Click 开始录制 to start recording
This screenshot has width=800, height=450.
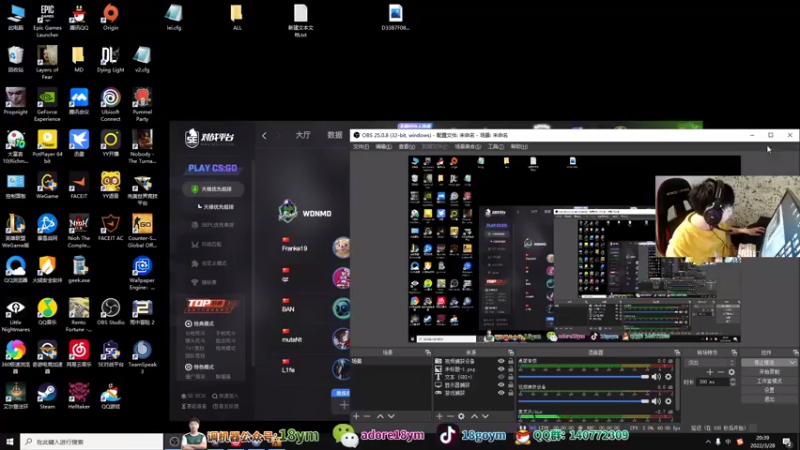(769, 372)
